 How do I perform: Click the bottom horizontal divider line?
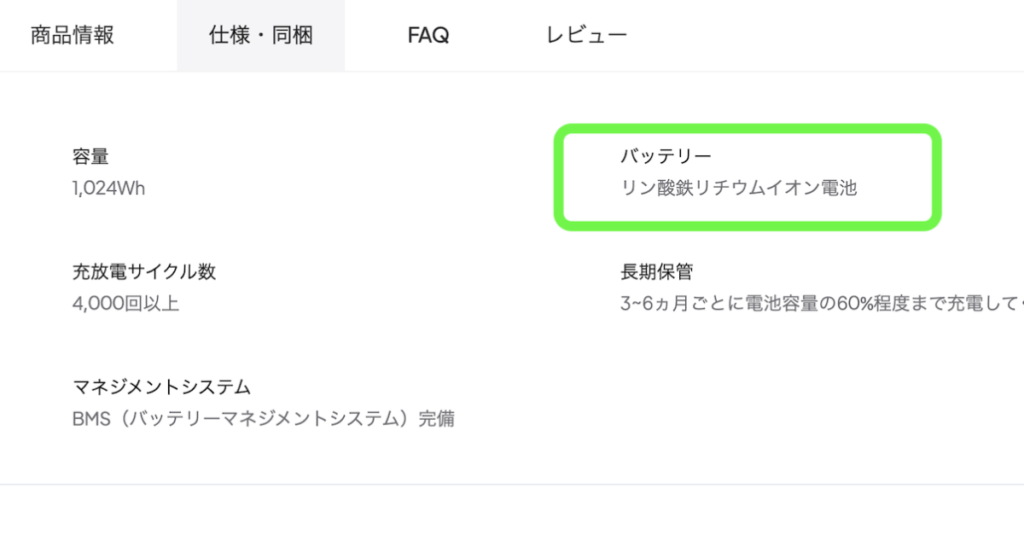[x=512, y=485]
